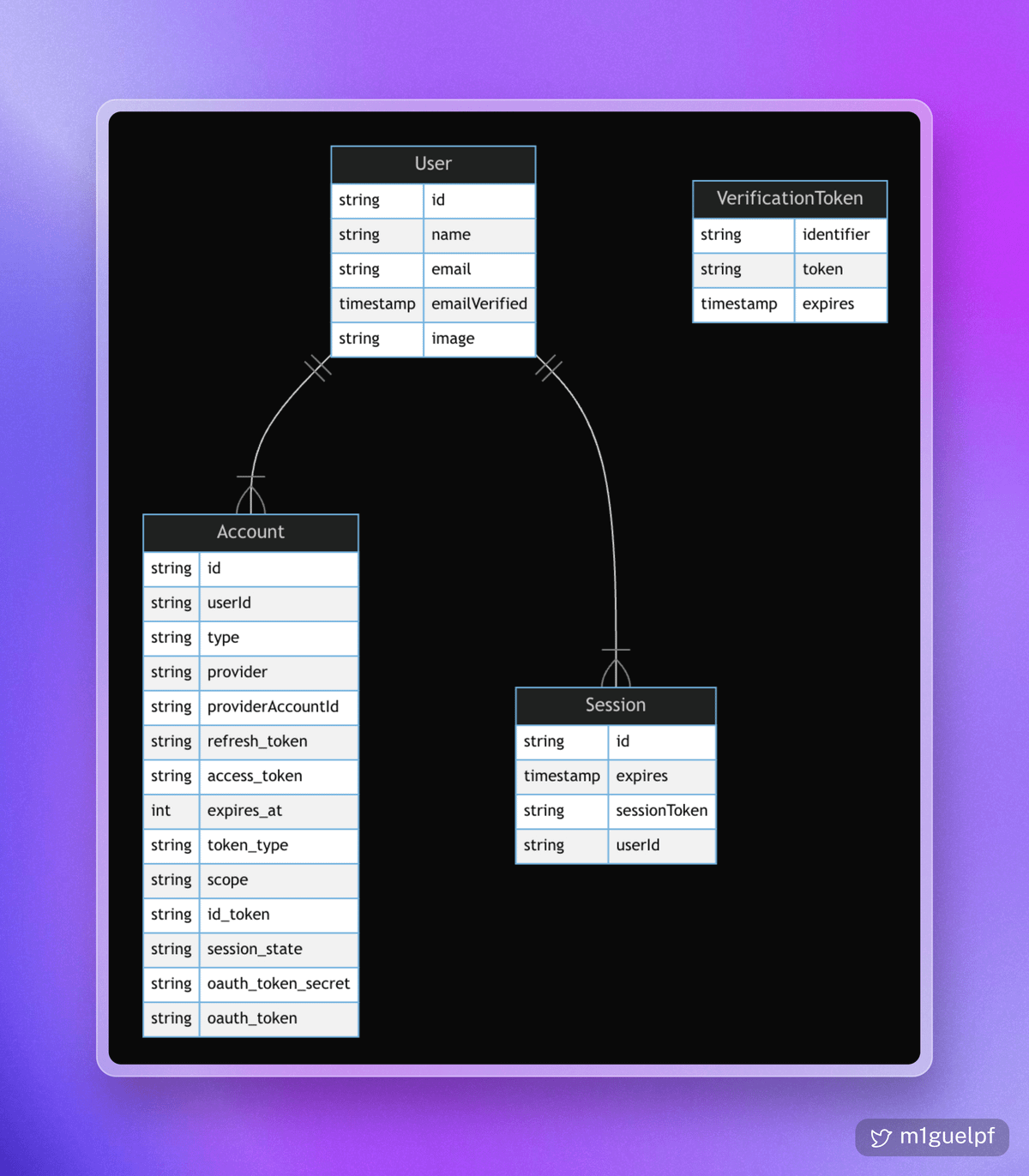Select the VerificationToken table header
This screenshot has height=1176, width=1029.
pos(789,199)
